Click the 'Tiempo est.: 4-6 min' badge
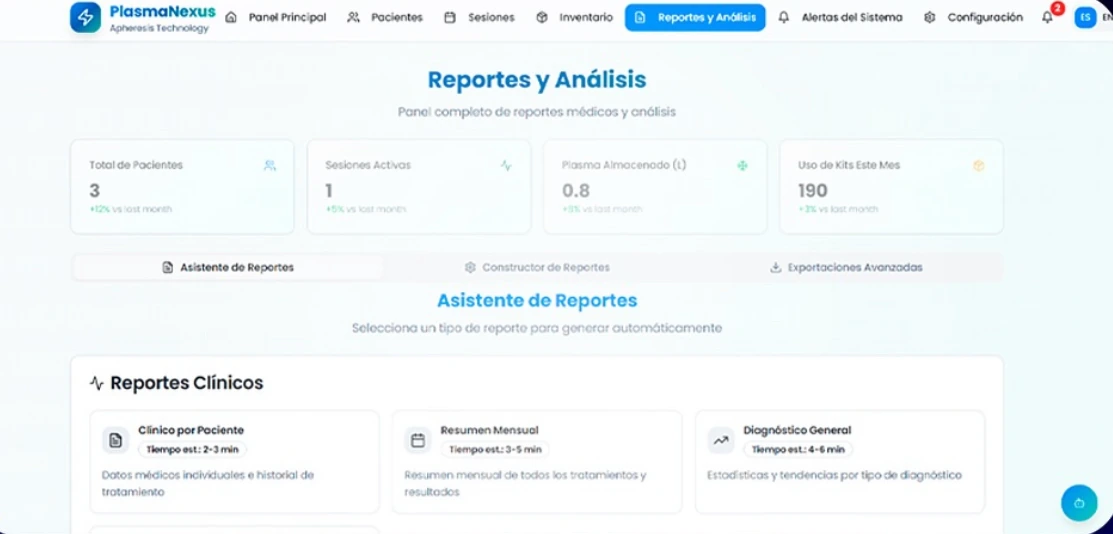Screen dimensions: 1113x534 point(799,449)
